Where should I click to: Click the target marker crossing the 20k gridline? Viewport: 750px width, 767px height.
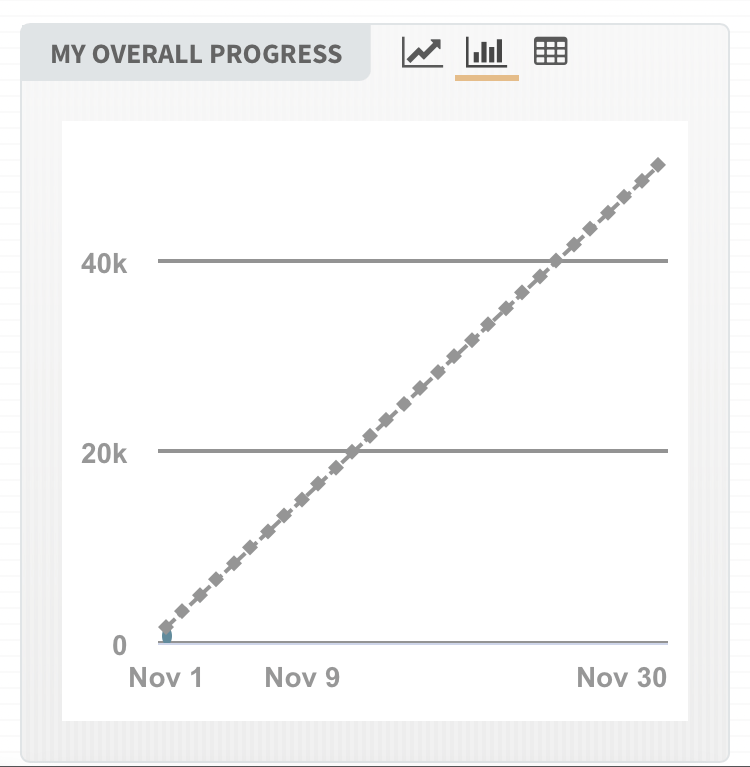(x=352, y=452)
